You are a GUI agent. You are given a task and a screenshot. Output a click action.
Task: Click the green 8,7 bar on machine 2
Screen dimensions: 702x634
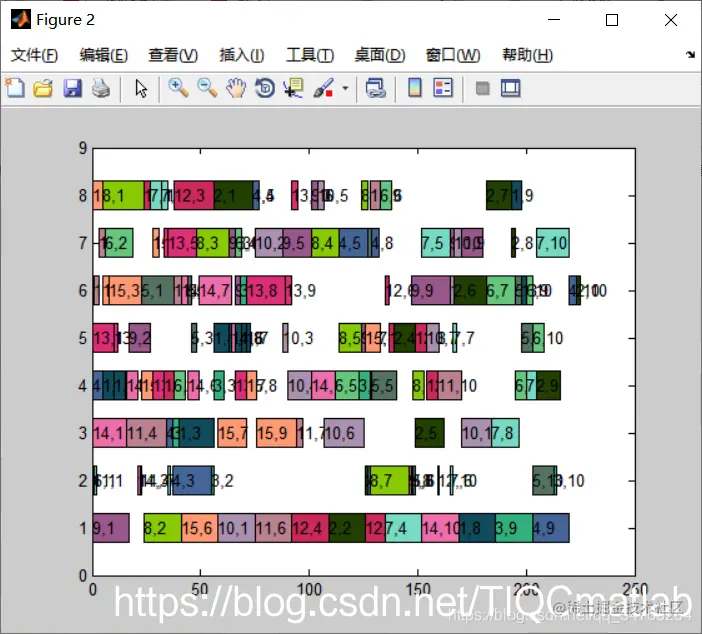coord(390,480)
